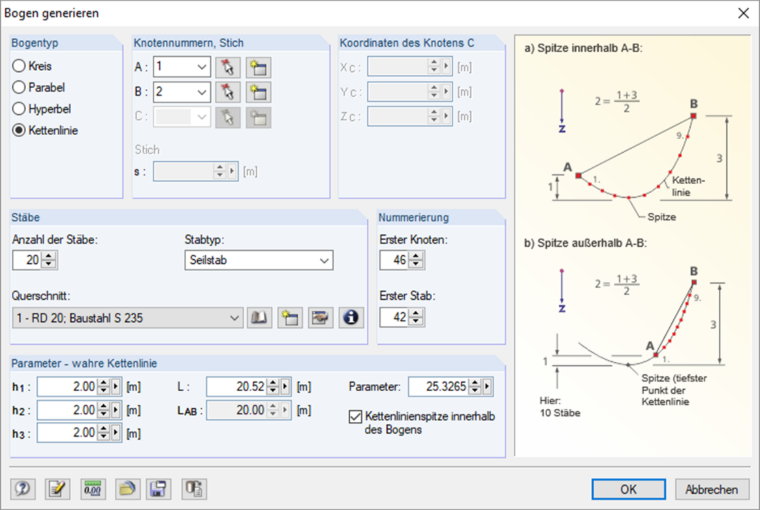Close the Bogen generieren dialog

[x=744, y=13]
